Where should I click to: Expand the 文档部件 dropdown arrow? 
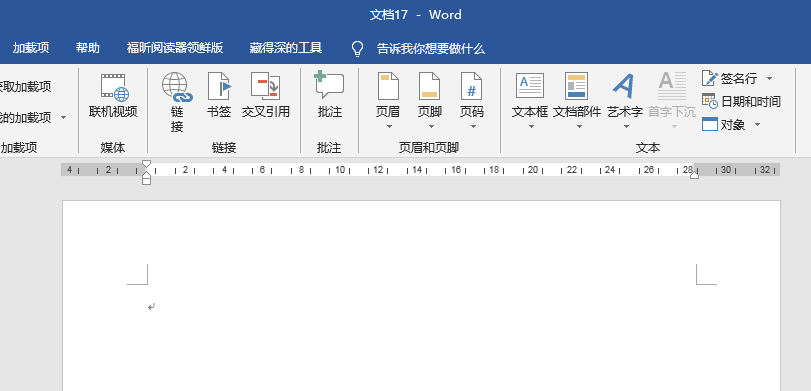[579, 126]
